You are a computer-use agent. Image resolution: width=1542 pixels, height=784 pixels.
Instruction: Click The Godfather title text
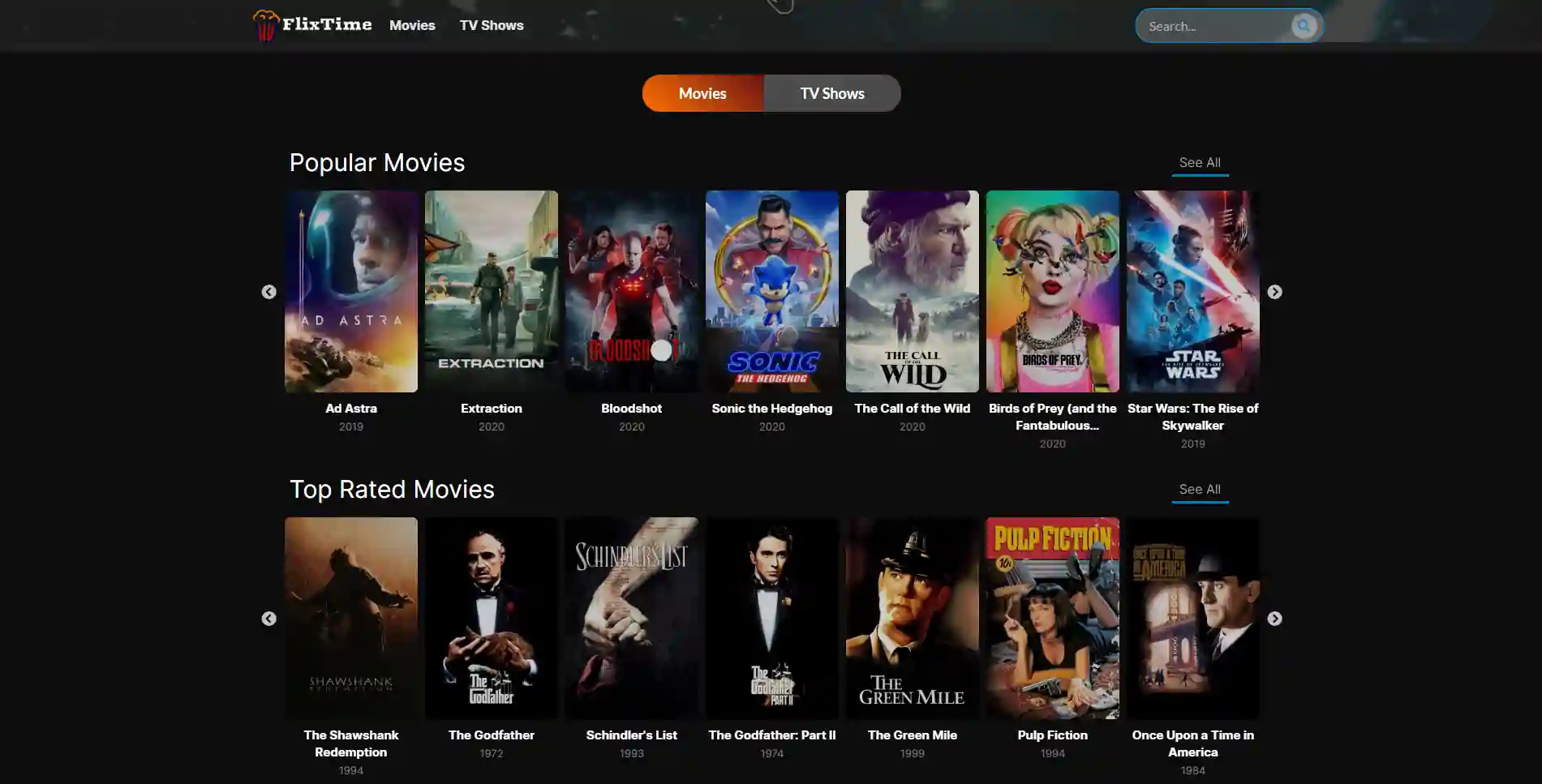[492, 735]
